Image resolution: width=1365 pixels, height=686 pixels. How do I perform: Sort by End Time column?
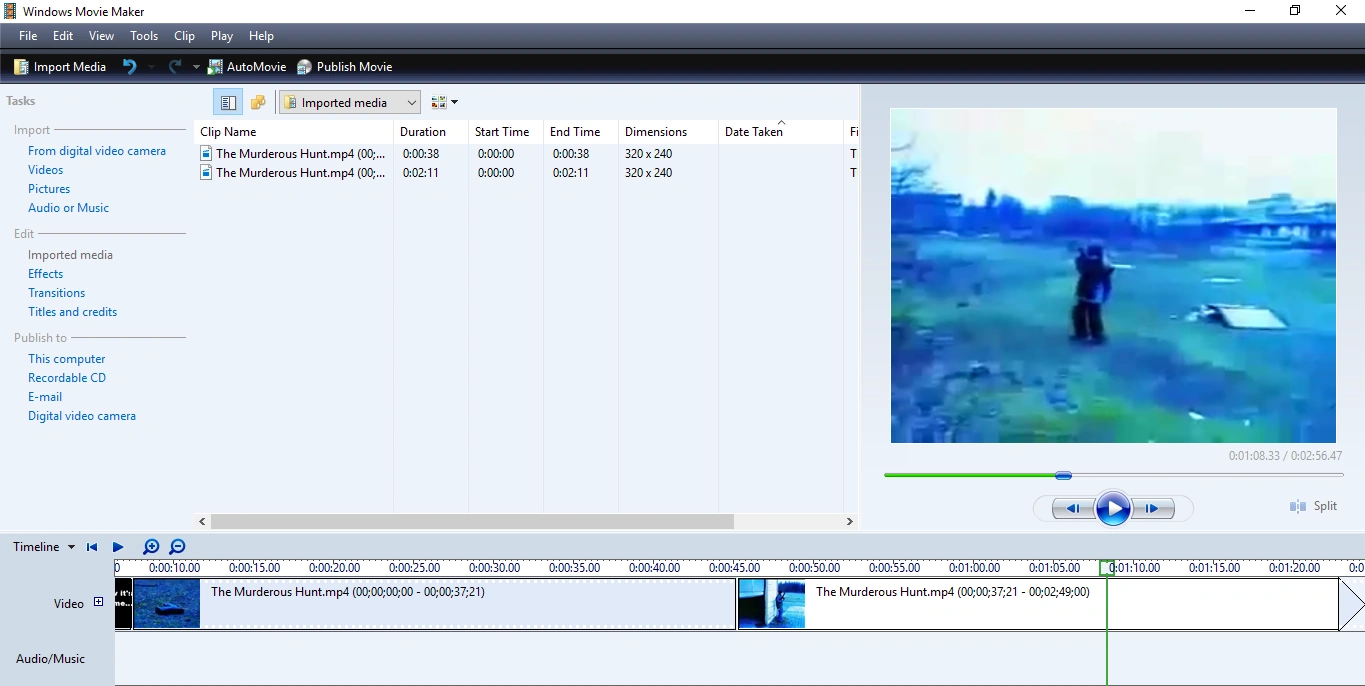(581, 132)
